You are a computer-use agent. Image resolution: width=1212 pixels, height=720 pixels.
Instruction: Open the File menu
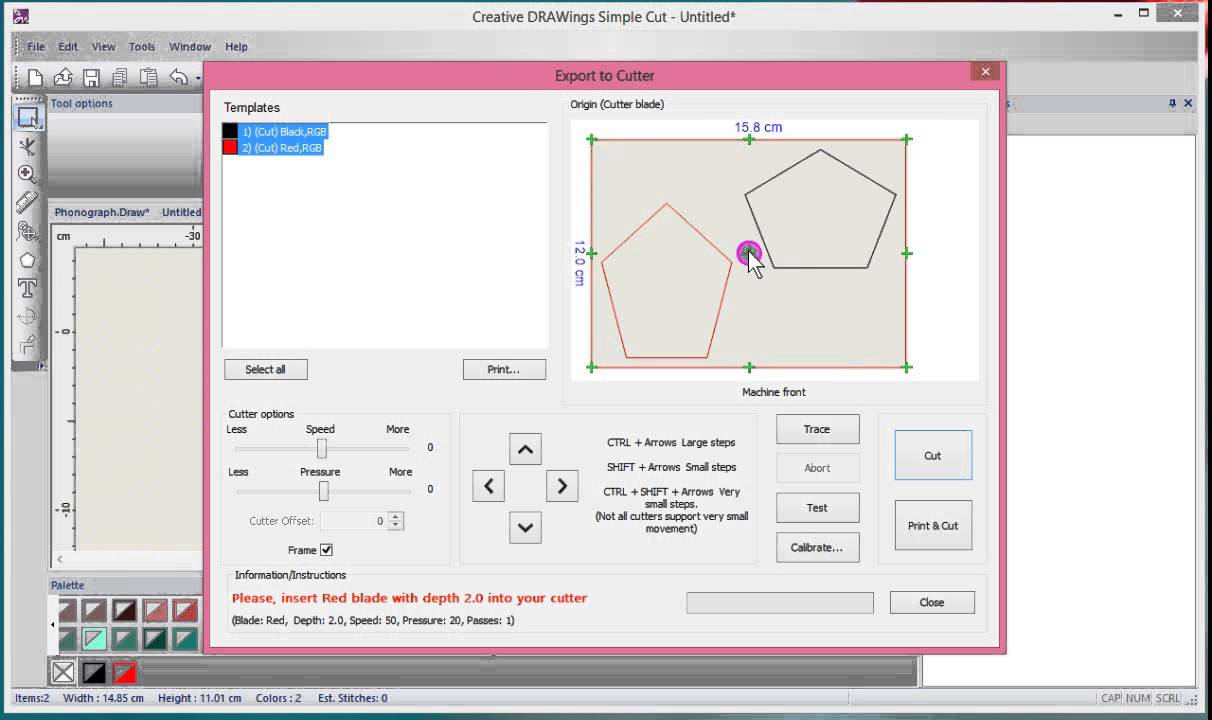[x=36, y=47]
